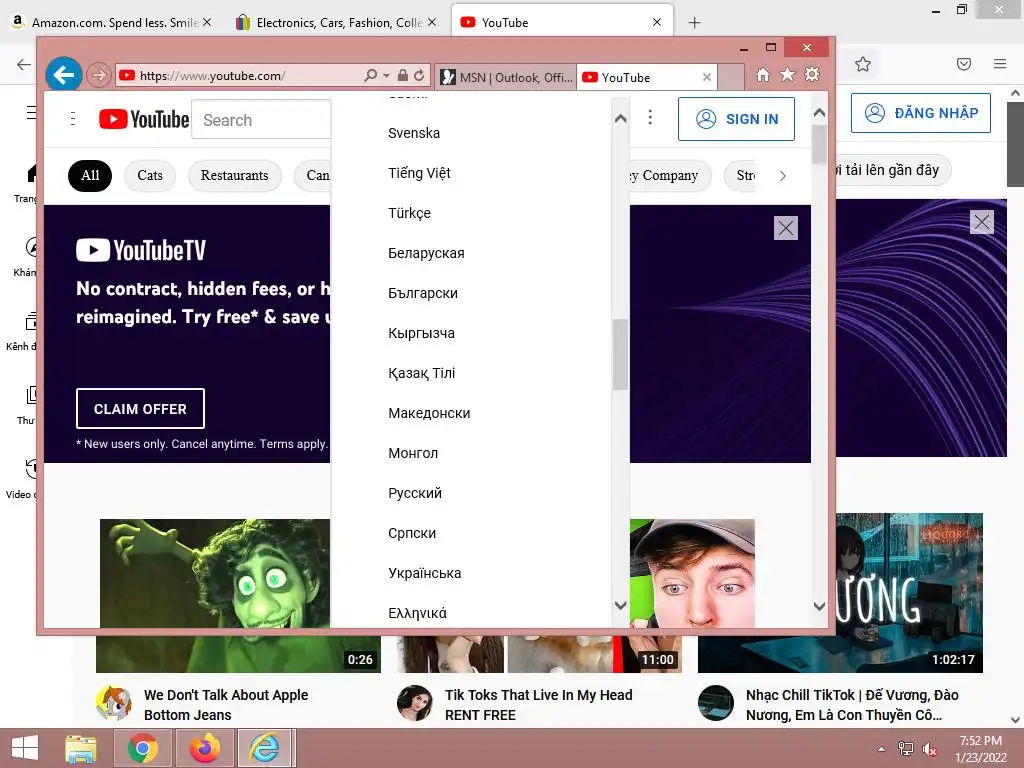Click SIGN IN button in IE YouTube

(736, 119)
